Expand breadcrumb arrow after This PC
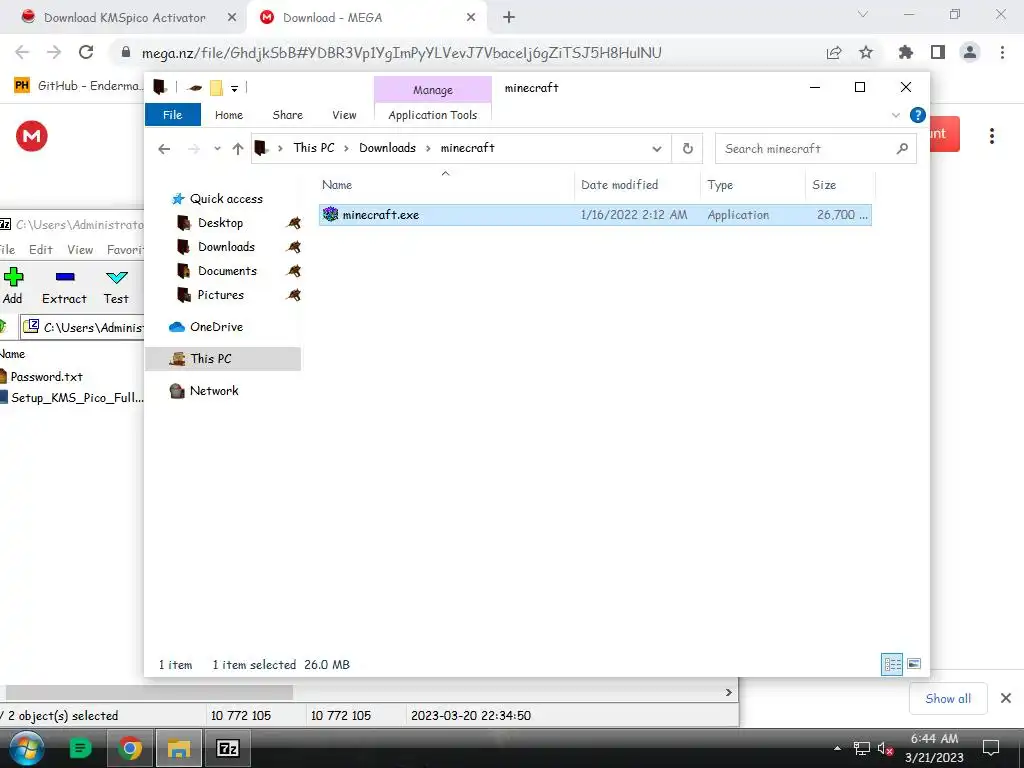The image size is (1024, 768). coord(346,148)
